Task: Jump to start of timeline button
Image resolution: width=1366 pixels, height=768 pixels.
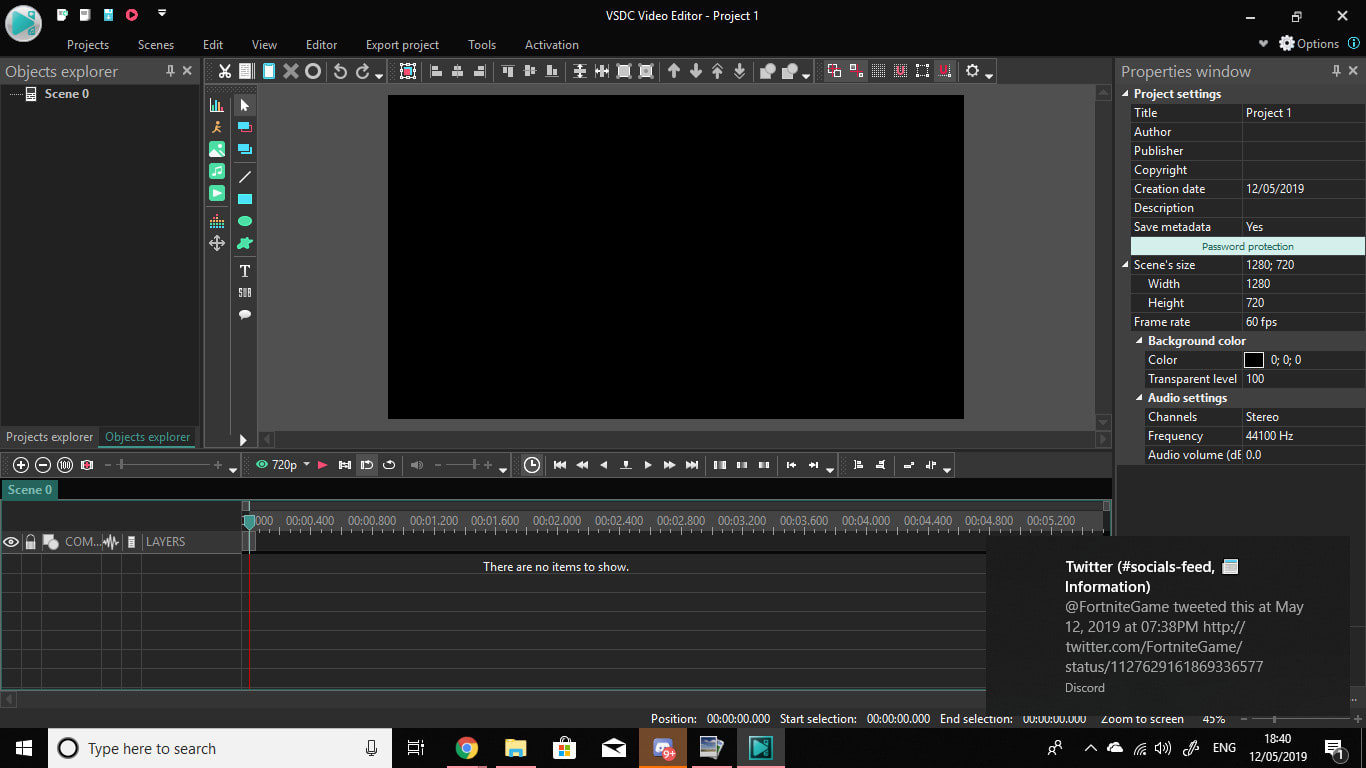Action: [560, 465]
